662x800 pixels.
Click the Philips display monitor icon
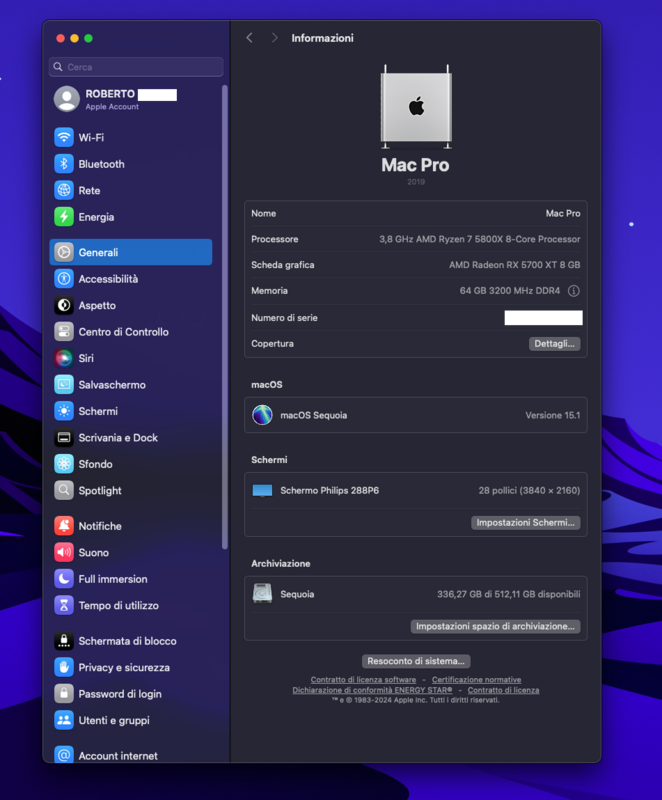(262, 491)
